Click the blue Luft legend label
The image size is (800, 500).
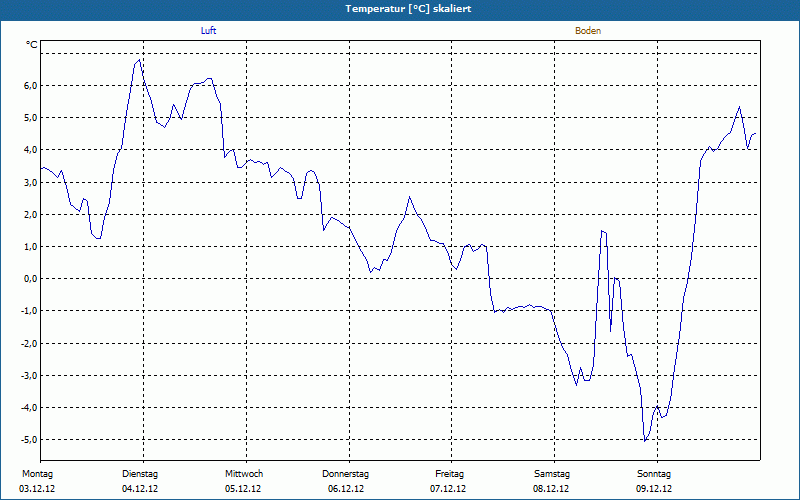[208, 31]
